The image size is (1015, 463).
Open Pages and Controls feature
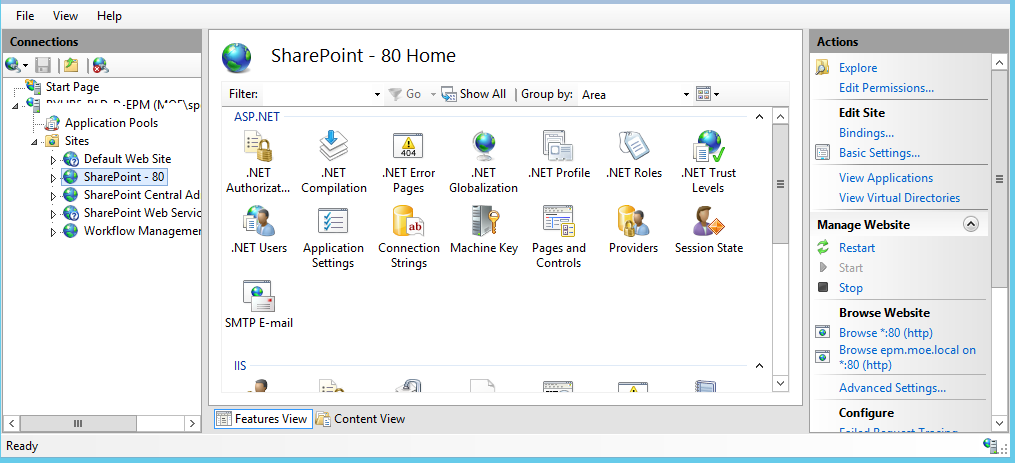pos(559,221)
